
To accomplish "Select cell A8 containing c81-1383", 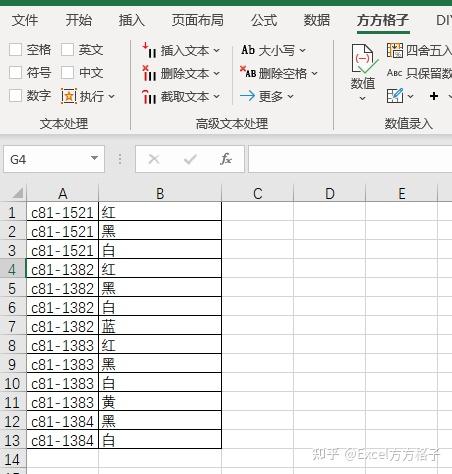I will point(63,345).
